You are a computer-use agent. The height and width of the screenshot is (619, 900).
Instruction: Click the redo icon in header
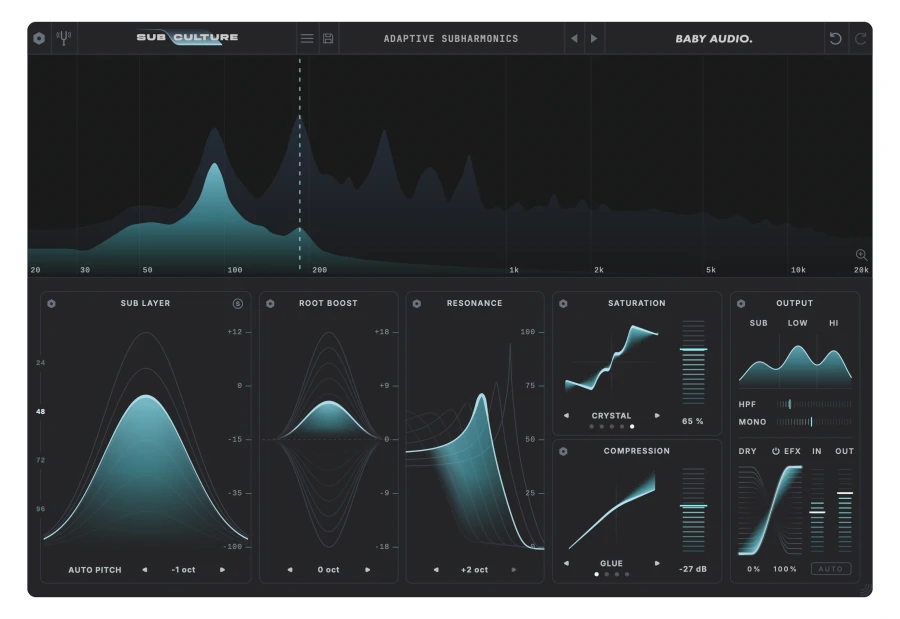point(860,38)
